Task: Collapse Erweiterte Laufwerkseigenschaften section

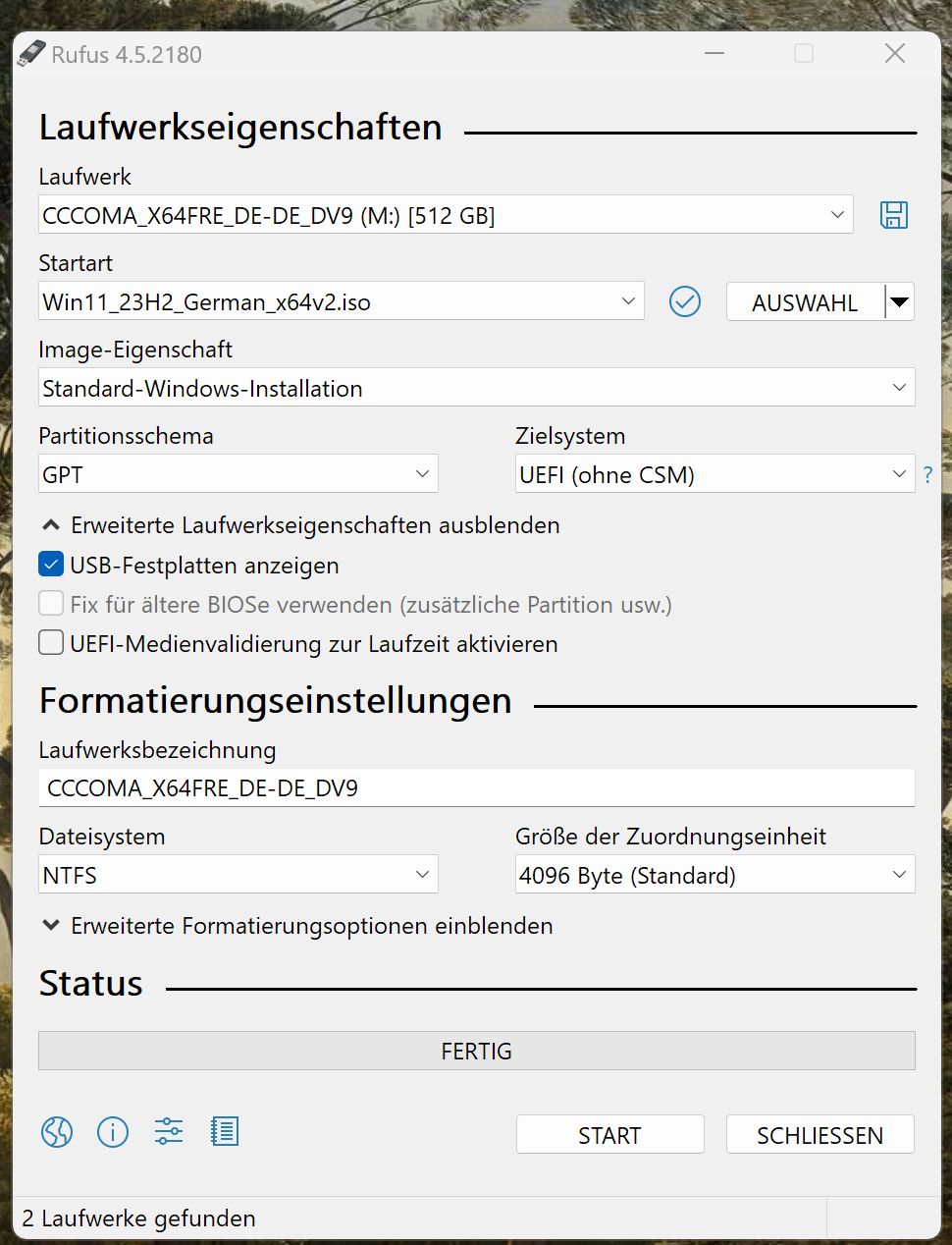Action: (x=300, y=525)
